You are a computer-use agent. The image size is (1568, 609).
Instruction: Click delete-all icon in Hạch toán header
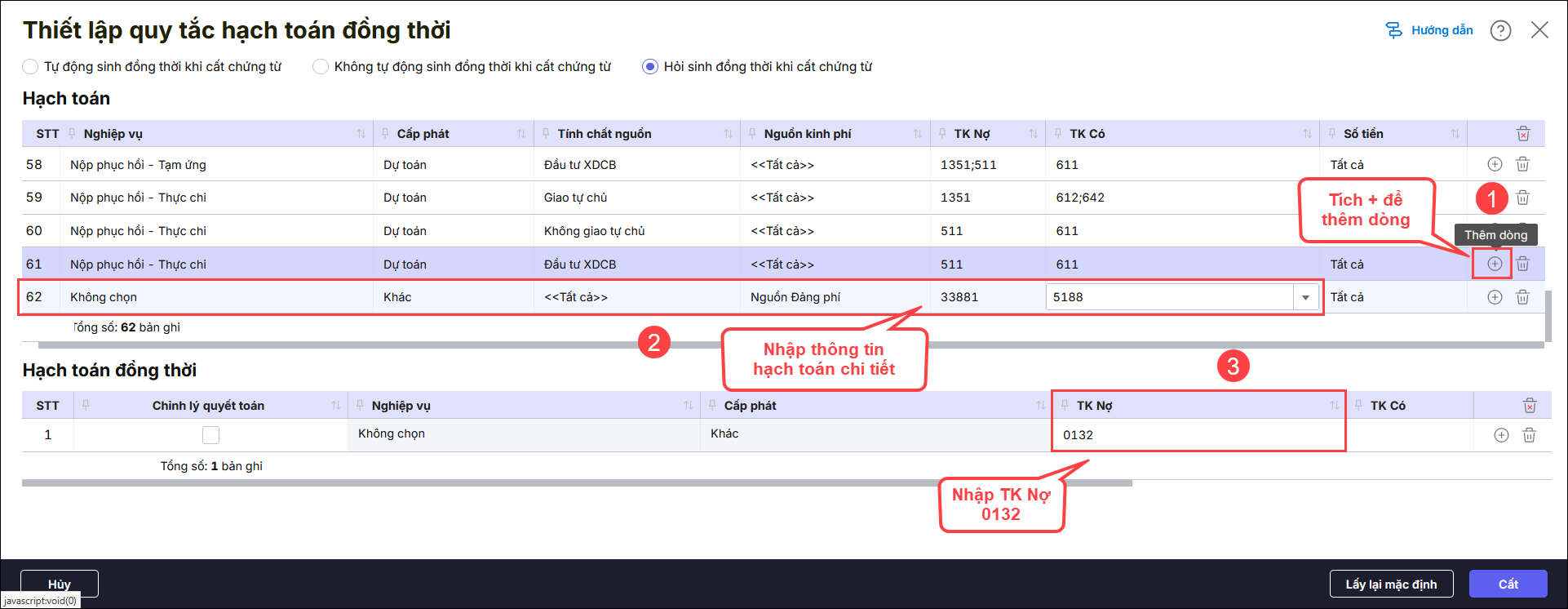[1522, 134]
